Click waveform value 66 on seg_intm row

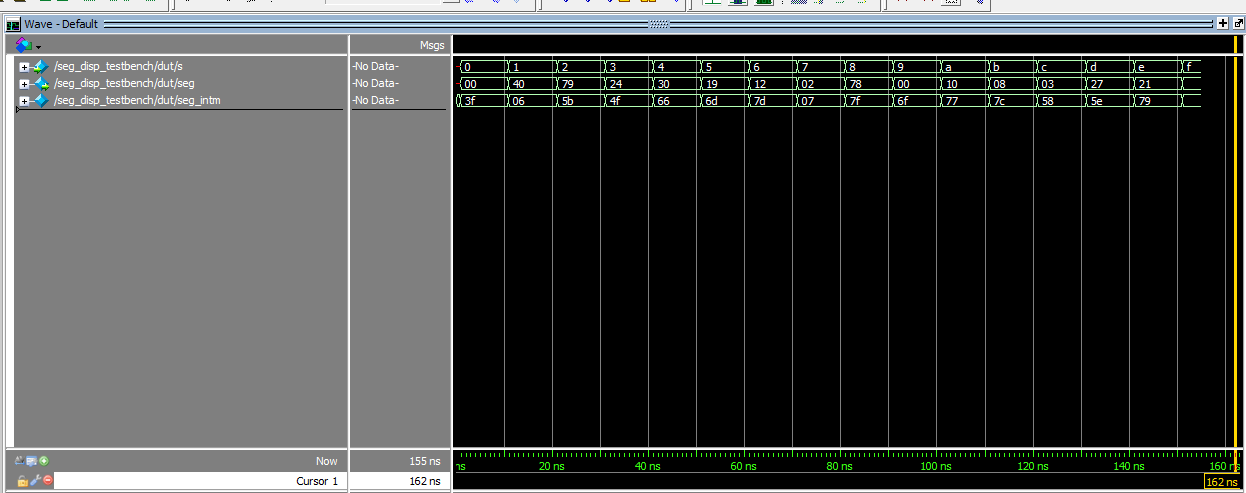pos(662,101)
